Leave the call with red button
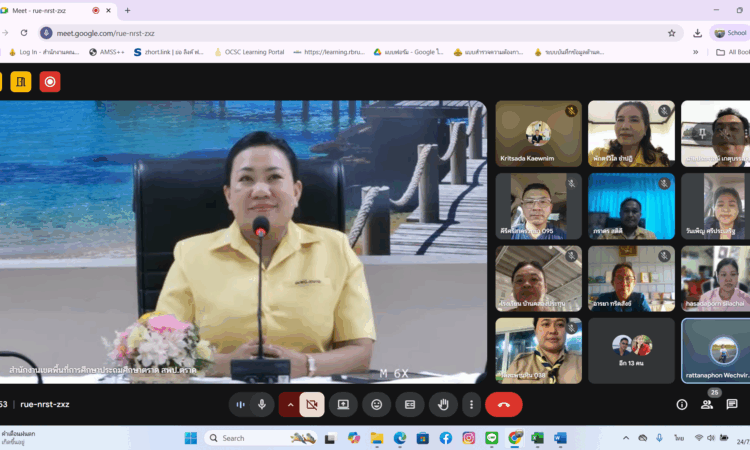This screenshot has height=450, width=750. tap(504, 405)
